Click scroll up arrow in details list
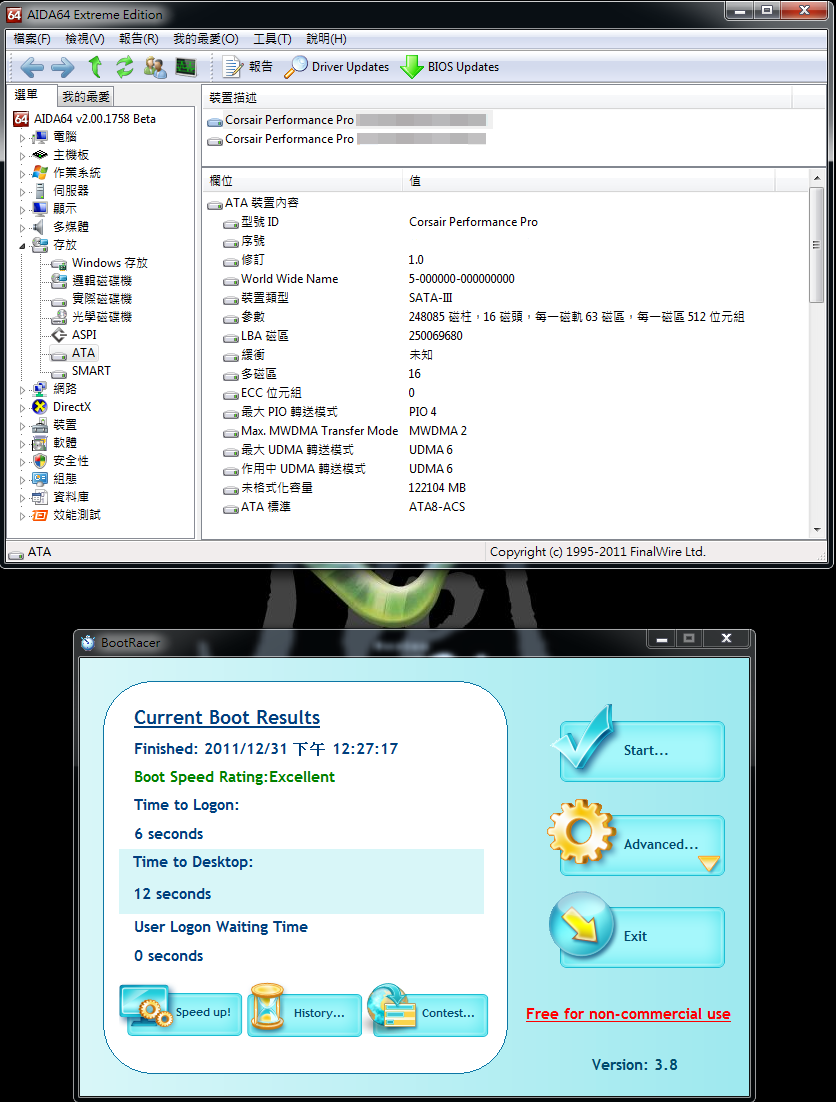This screenshot has width=836, height=1102. click(816, 179)
